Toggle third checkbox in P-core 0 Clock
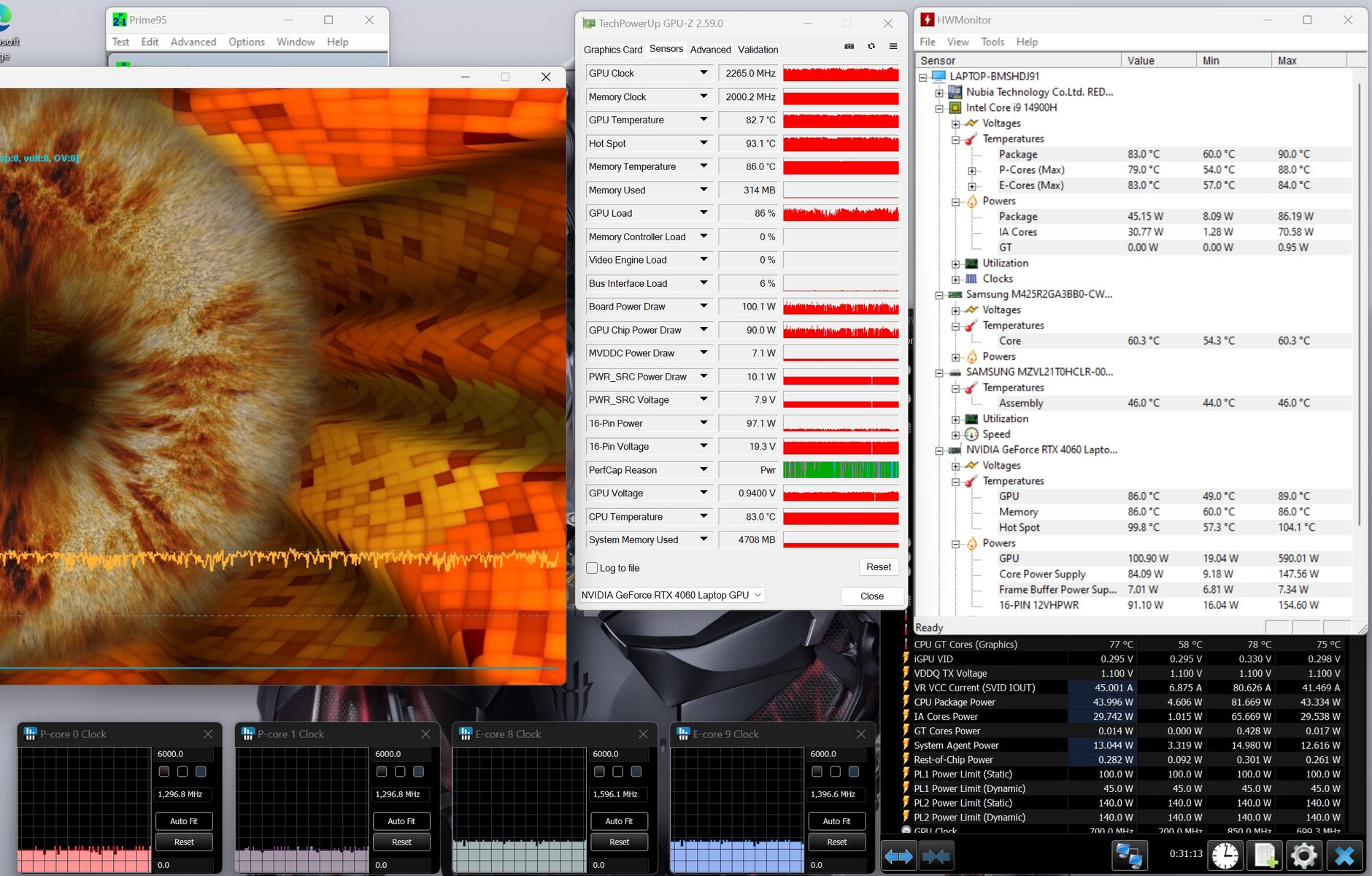1372x876 pixels. pyautogui.click(x=201, y=772)
